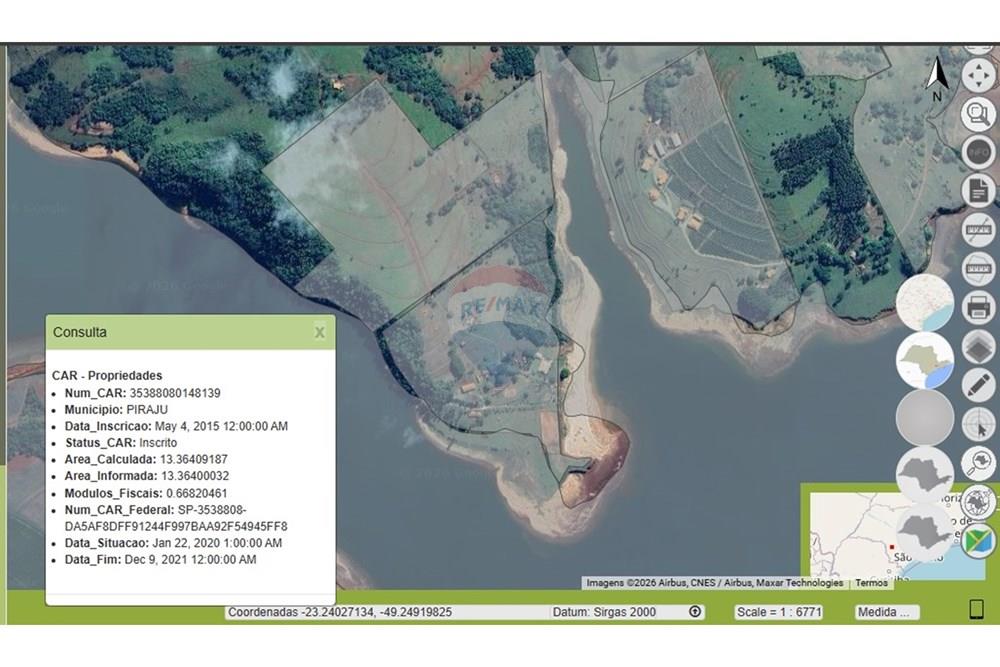Activate the zoom-to-area magnifier tool
This screenshot has height=667, width=1000.
tap(978, 114)
